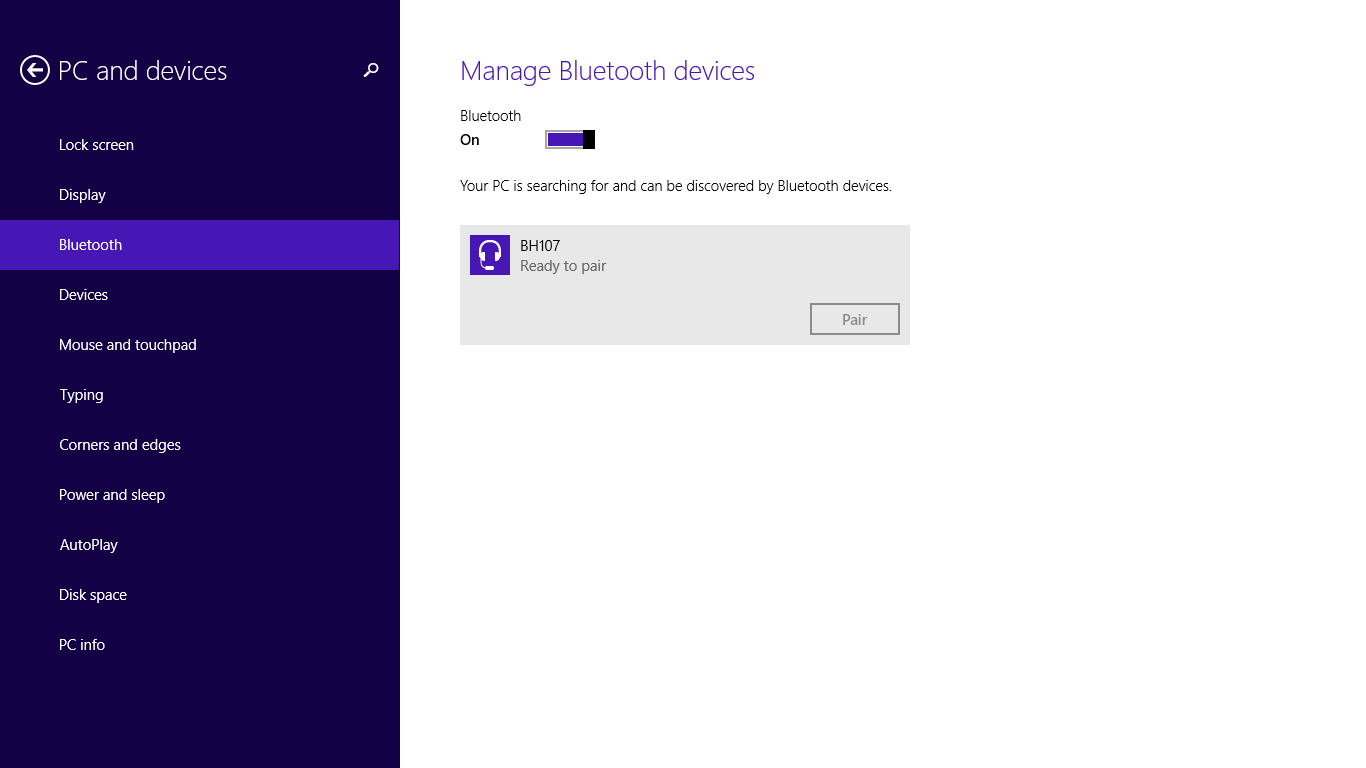1366x768 pixels.
Task: Pair the BH107 device
Action: pos(854,319)
